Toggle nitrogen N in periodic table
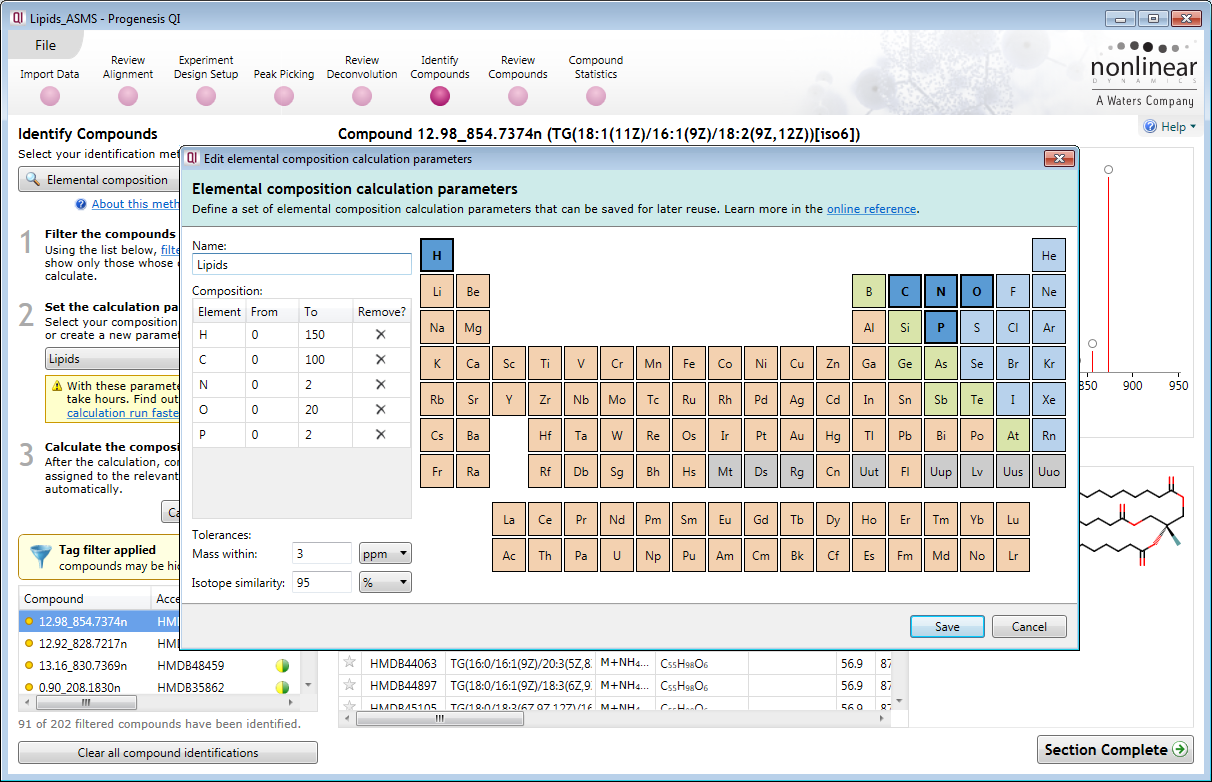The width and height of the screenshot is (1212, 782). 941,292
